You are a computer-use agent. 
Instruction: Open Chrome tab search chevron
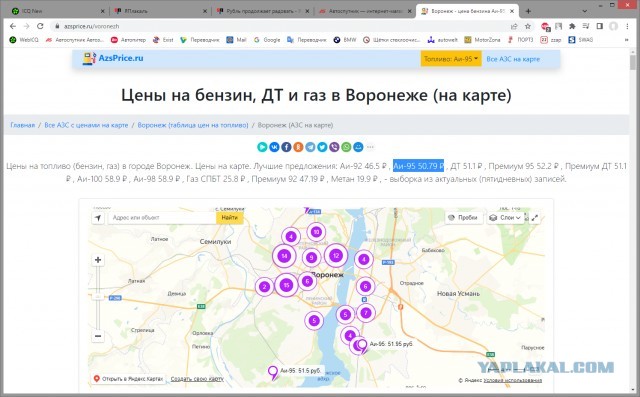point(585,11)
